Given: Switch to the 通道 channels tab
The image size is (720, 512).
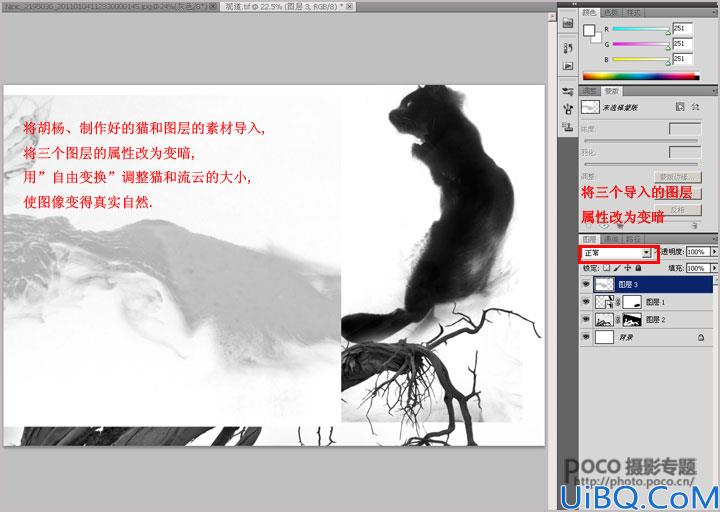Looking at the screenshot, I should (611, 239).
